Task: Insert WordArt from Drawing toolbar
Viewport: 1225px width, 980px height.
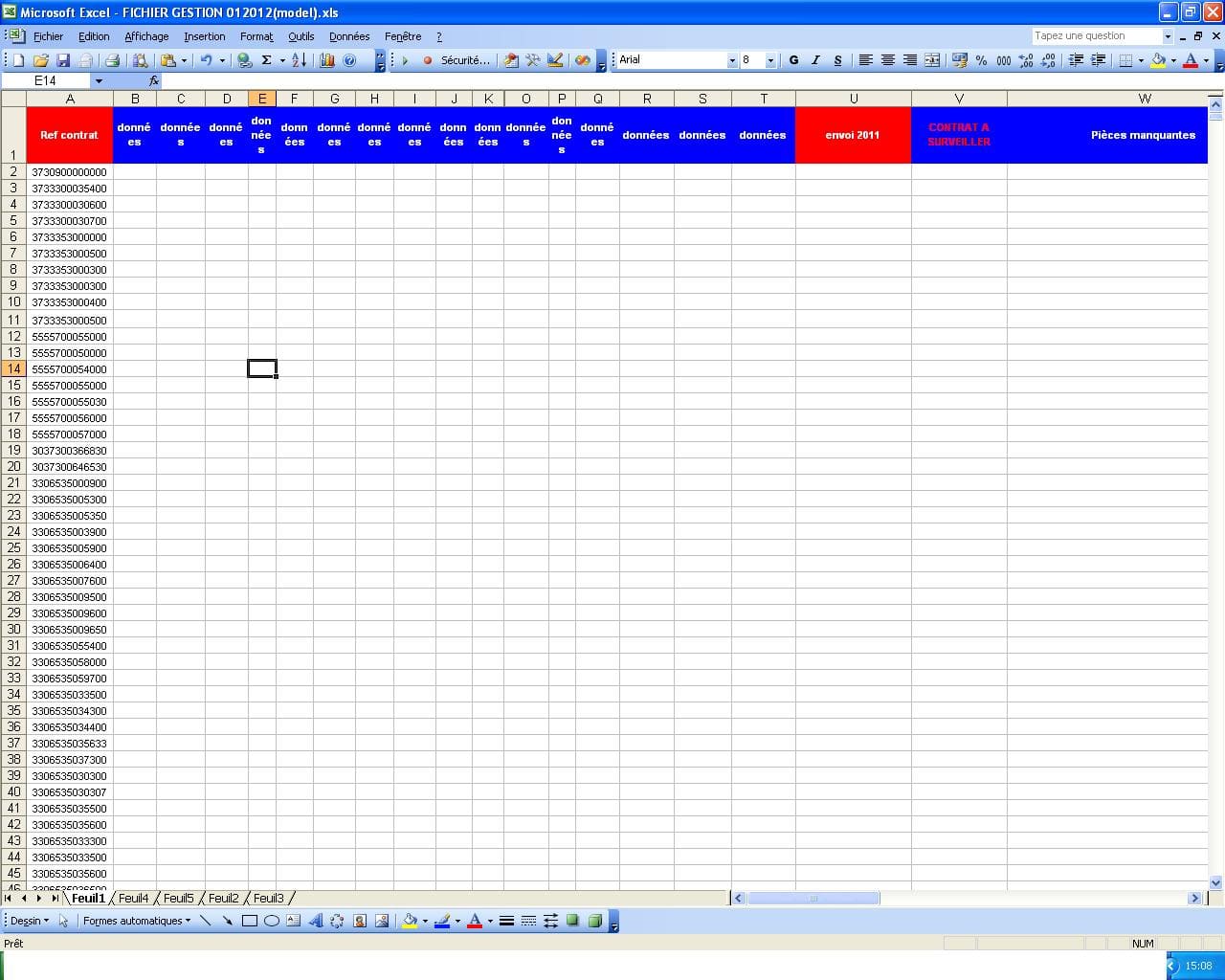Action: 315,921
